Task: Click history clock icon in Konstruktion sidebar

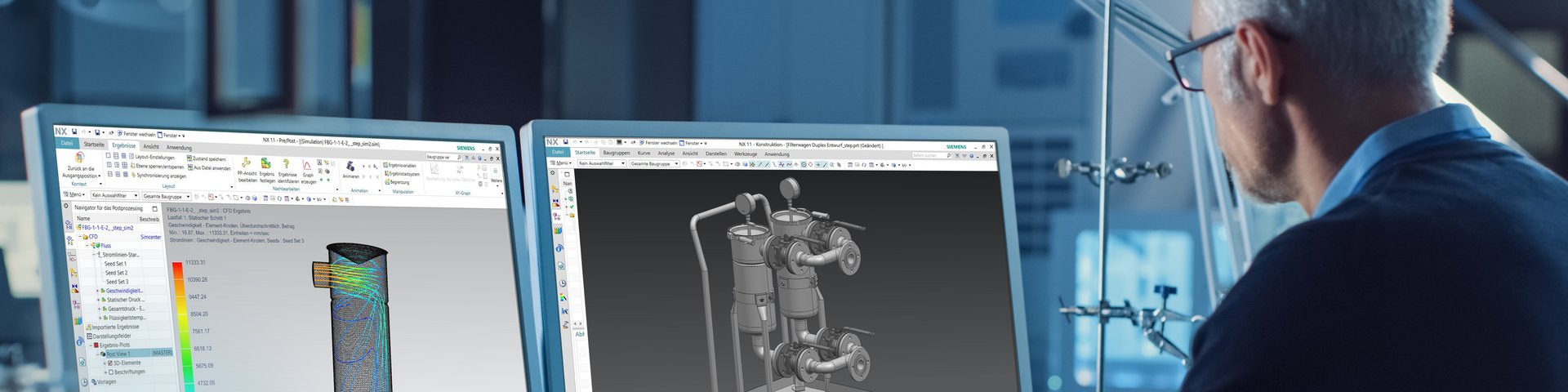Action: (562, 283)
